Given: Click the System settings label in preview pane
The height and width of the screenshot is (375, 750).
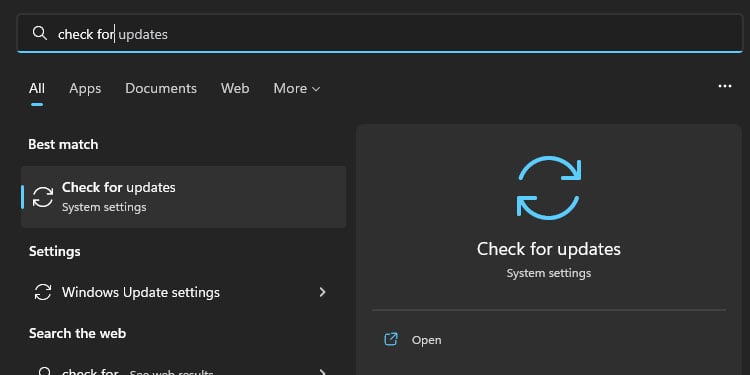Looking at the screenshot, I should point(549,273).
